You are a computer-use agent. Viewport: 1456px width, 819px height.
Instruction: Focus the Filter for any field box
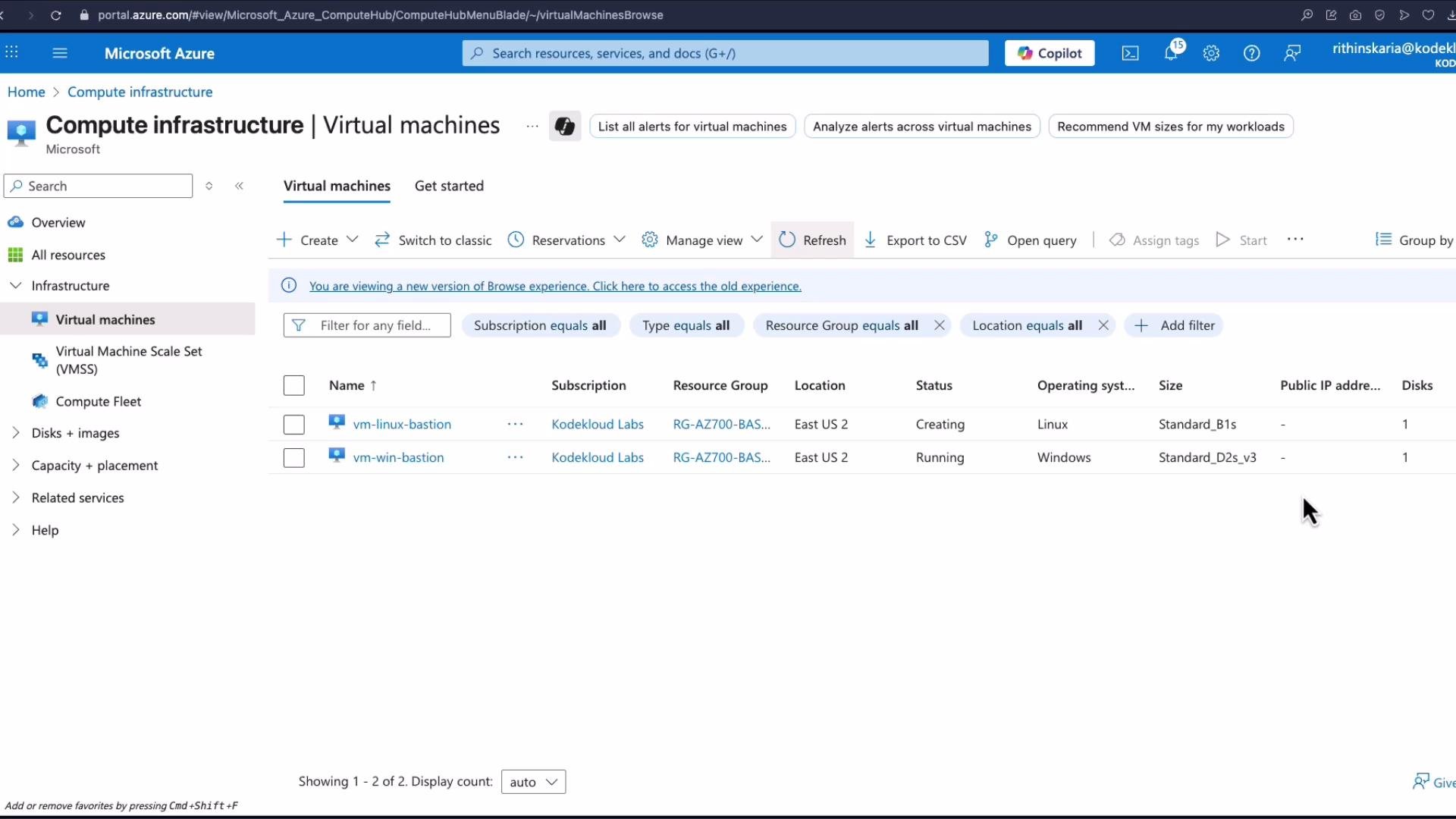367,325
